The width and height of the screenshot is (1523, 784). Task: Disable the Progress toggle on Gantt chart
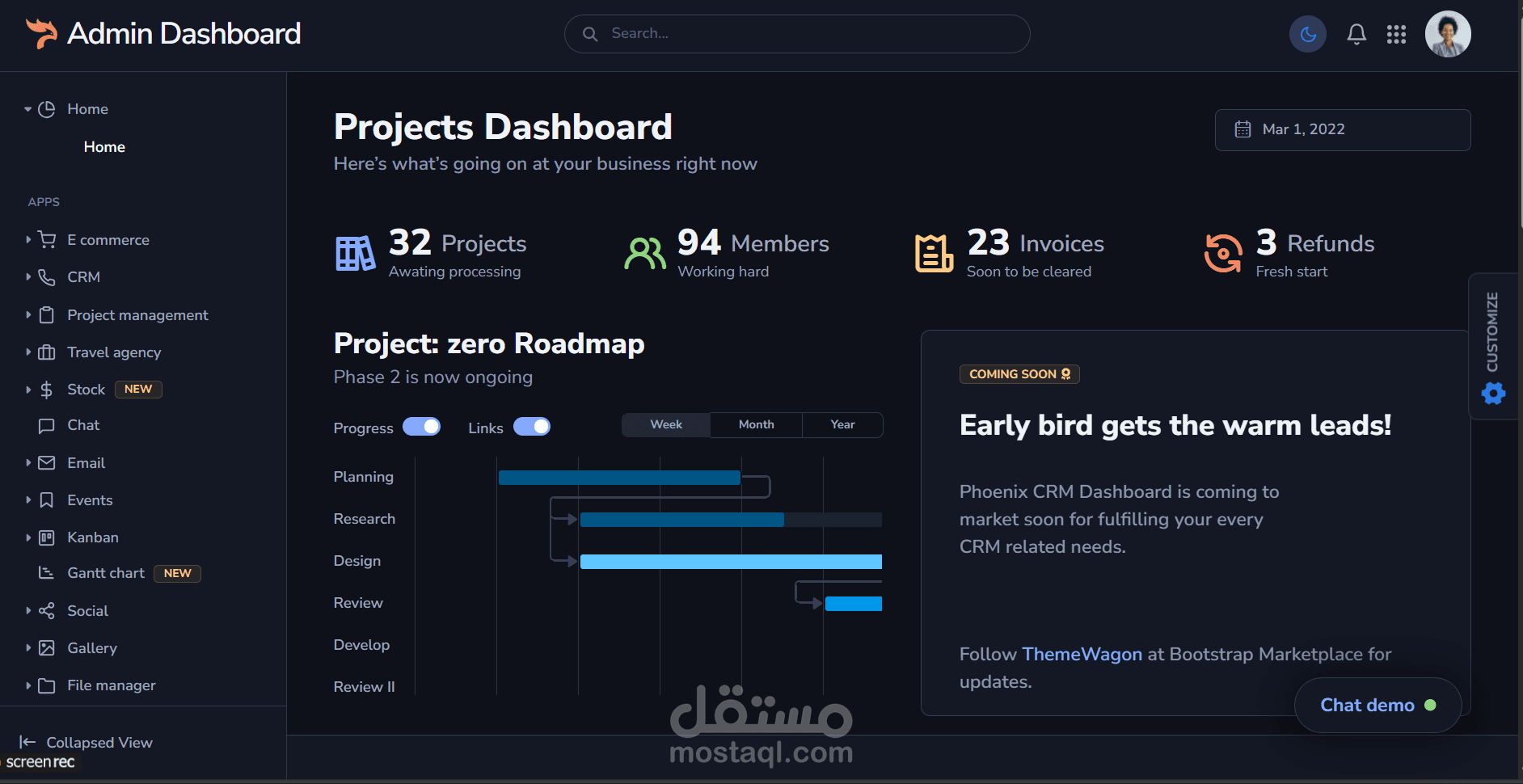tap(422, 427)
